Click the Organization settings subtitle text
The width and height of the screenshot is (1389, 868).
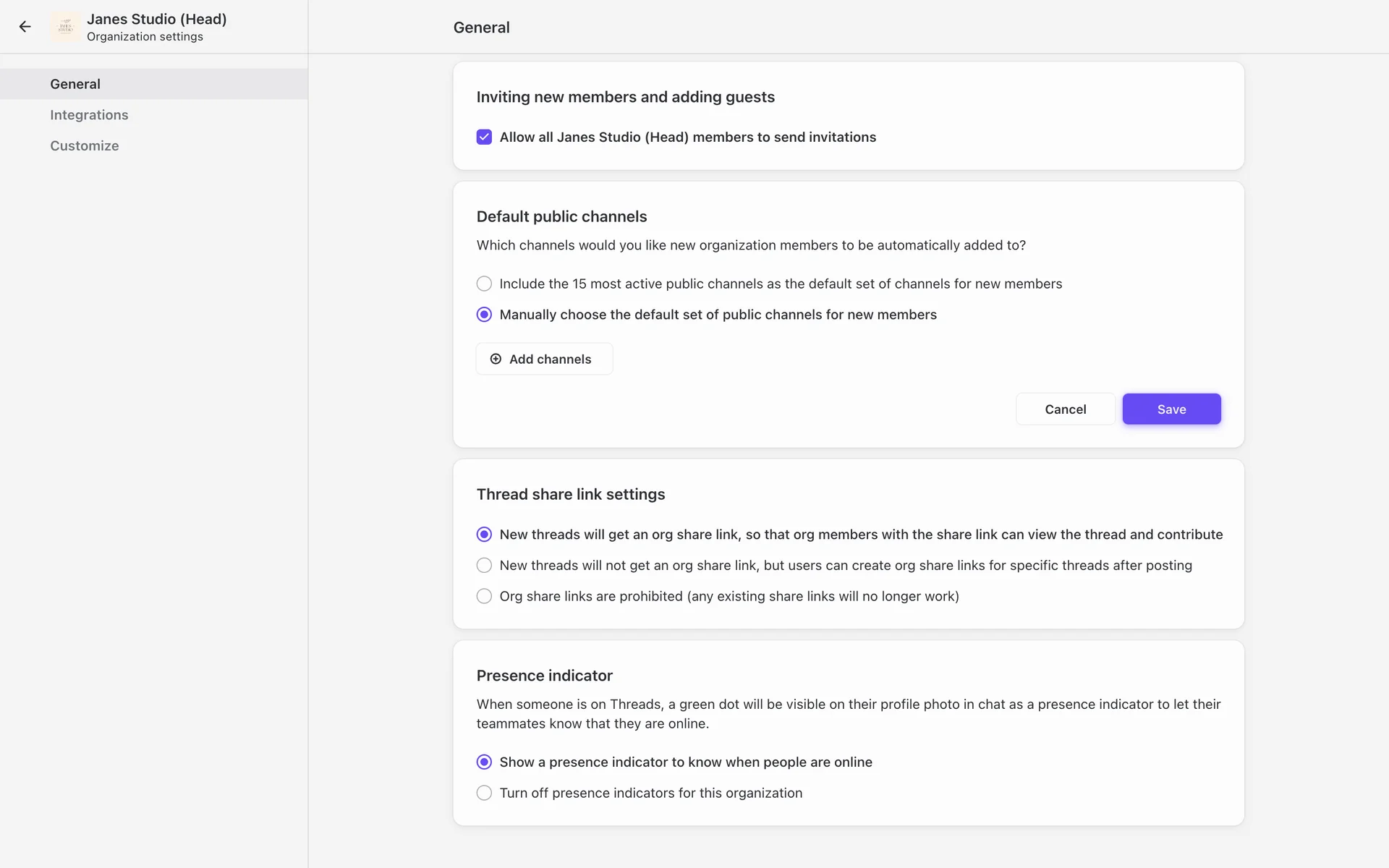click(145, 37)
